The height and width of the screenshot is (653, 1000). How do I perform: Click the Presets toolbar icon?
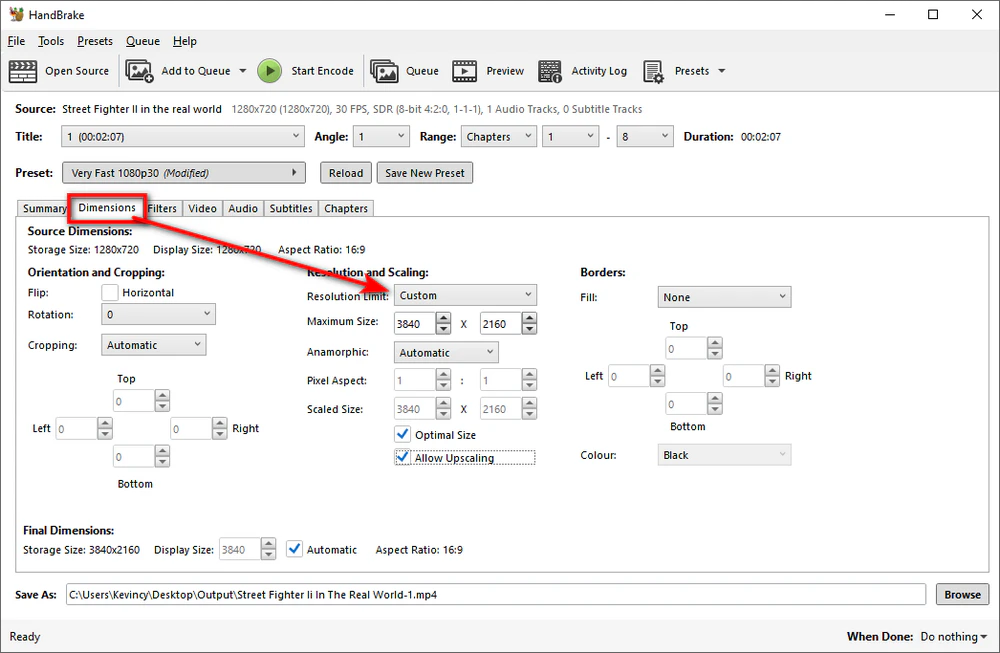[653, 70]
